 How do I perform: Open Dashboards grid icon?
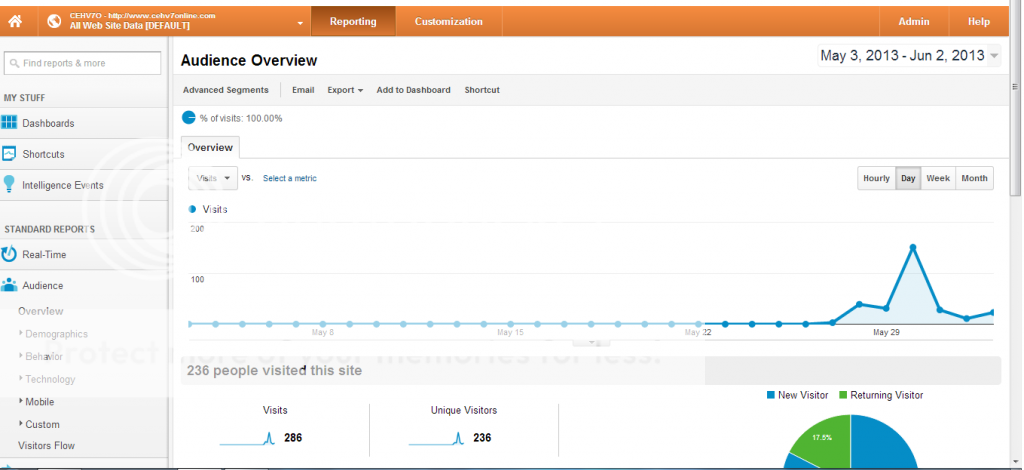(x=9, y=123)
